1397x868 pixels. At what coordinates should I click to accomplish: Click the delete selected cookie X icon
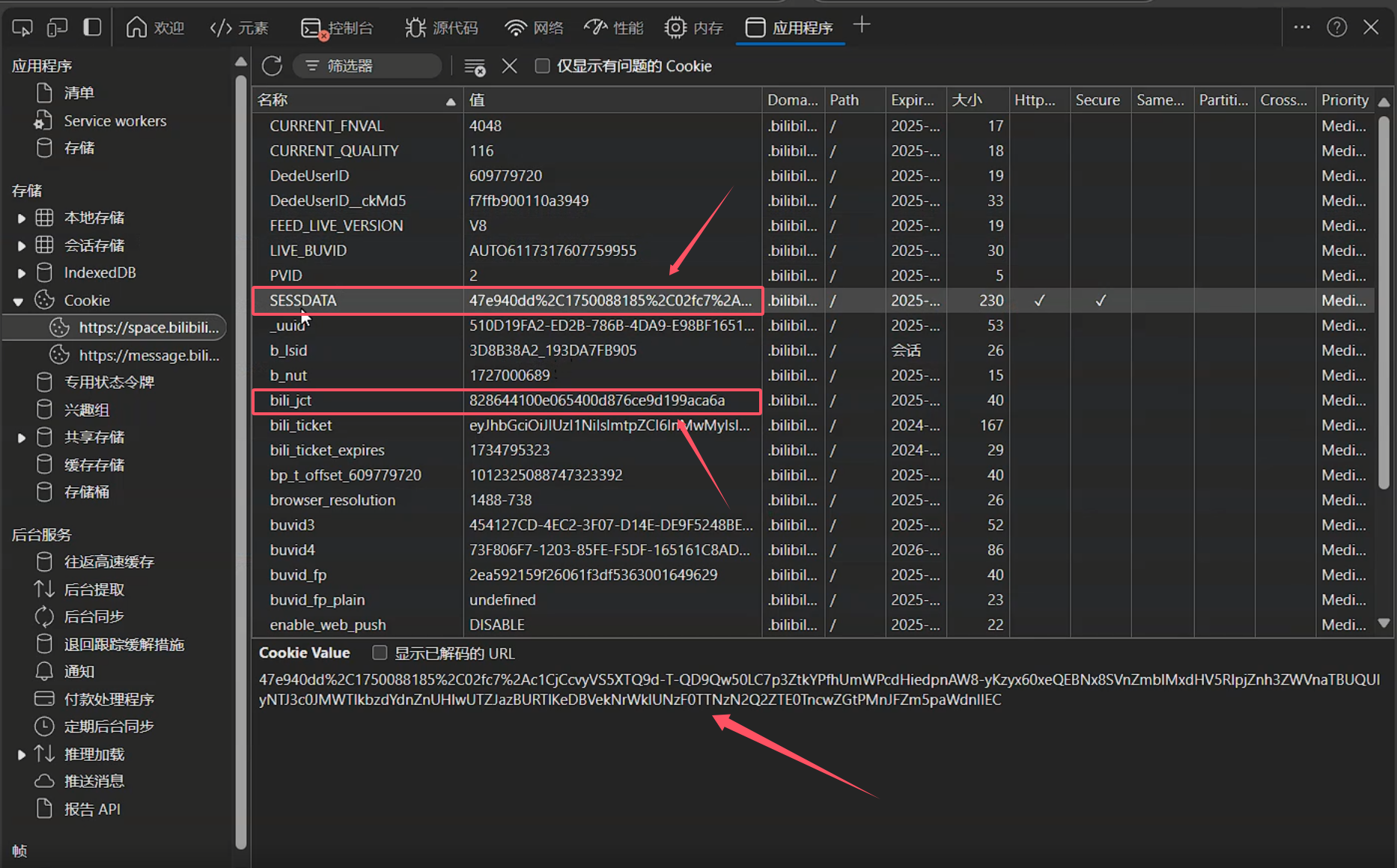pos(509,66)
